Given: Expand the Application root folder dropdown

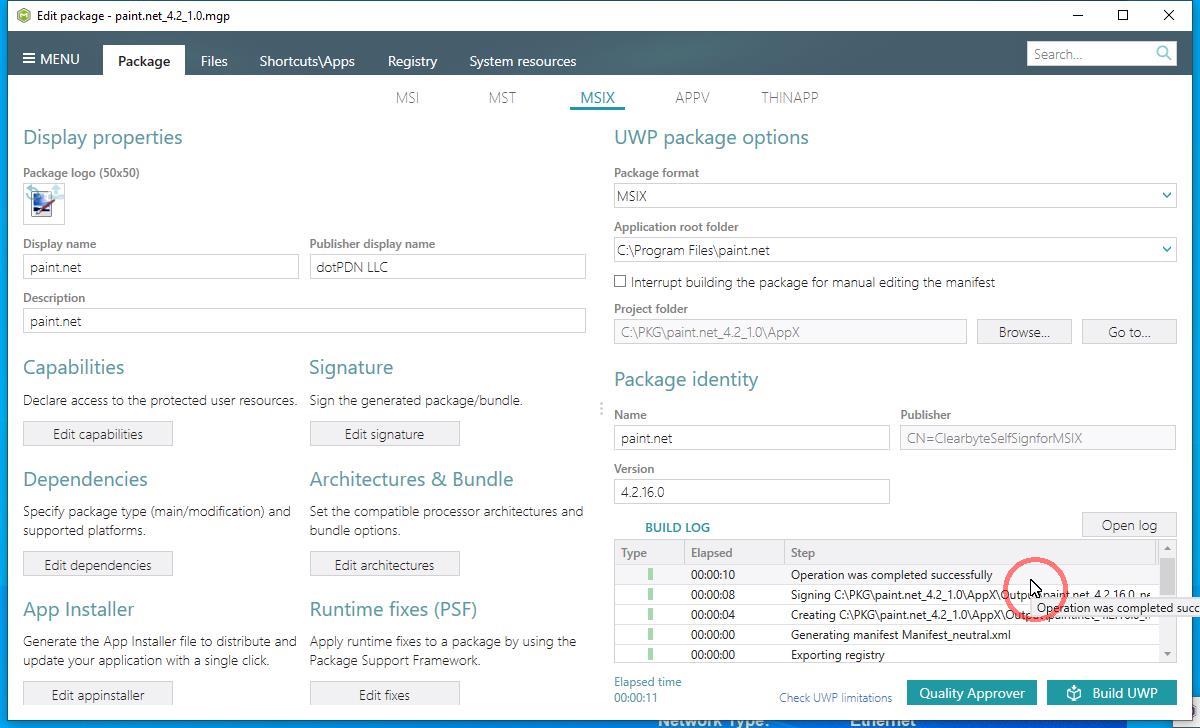Looking at the screenshot, I should 1166,250.
